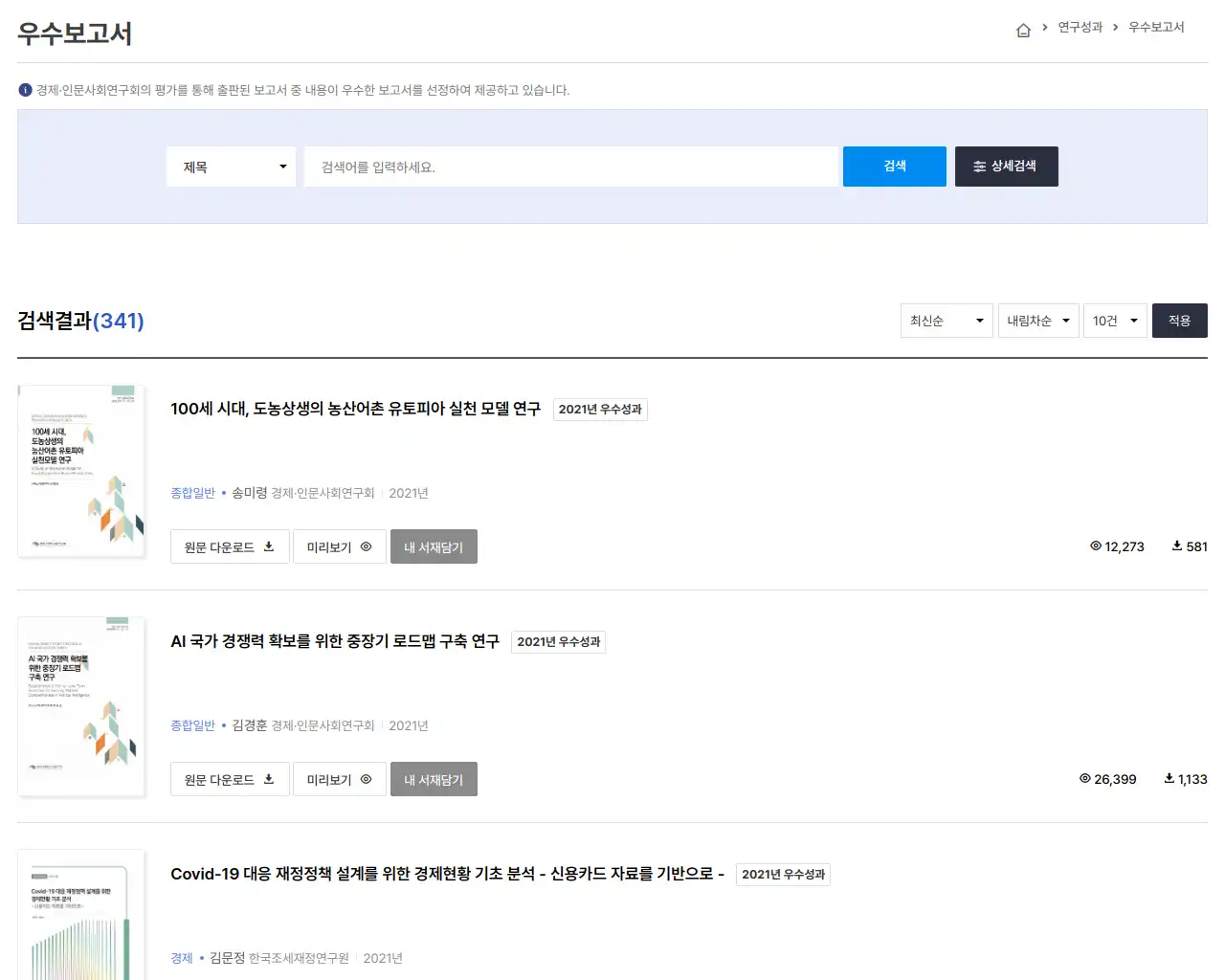1225x980 pixels.
Task: Open the 최신순 sort dropdown
Action: (x=946, y=321)
